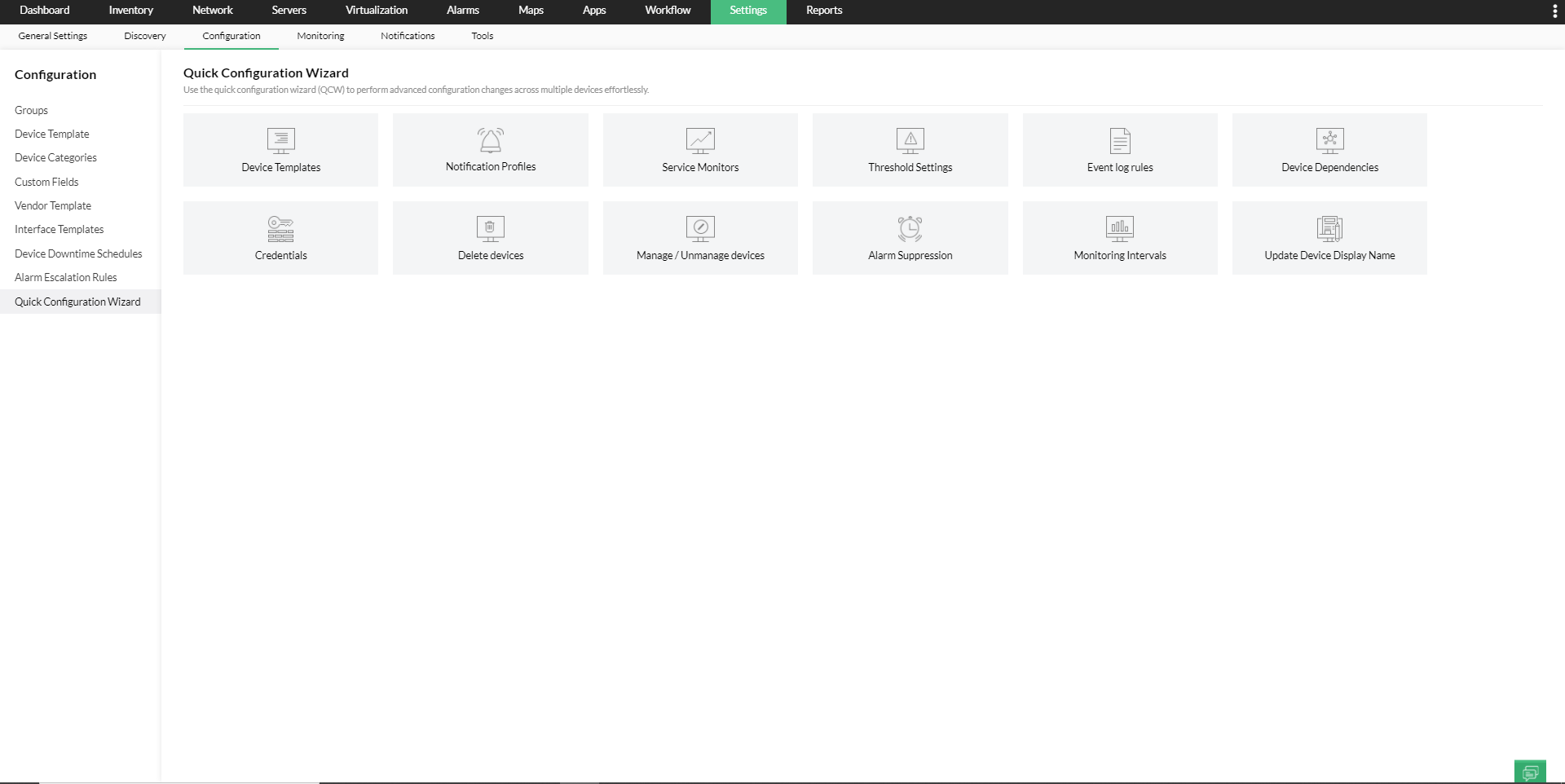Open the Event log rules wizard

1120,149
